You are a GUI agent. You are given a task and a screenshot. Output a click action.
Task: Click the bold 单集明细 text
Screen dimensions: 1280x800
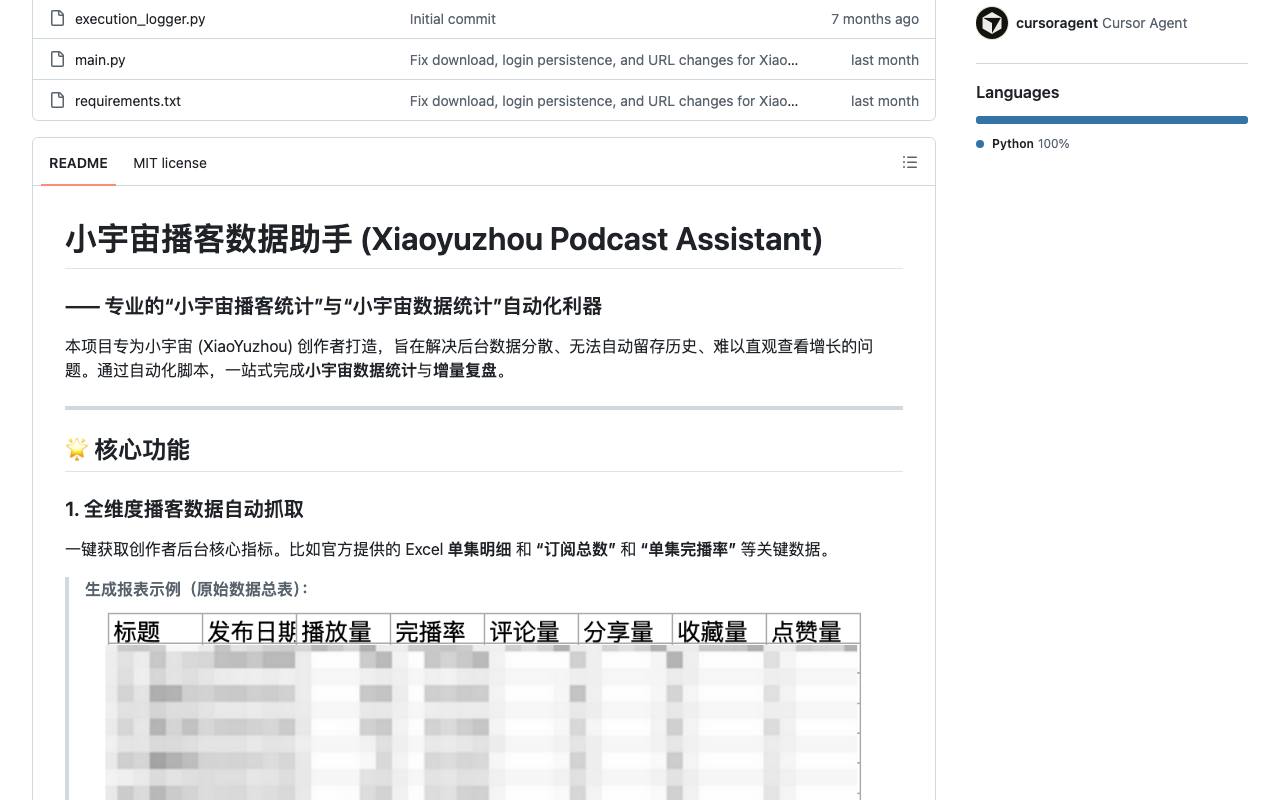[x=479, y=549]
